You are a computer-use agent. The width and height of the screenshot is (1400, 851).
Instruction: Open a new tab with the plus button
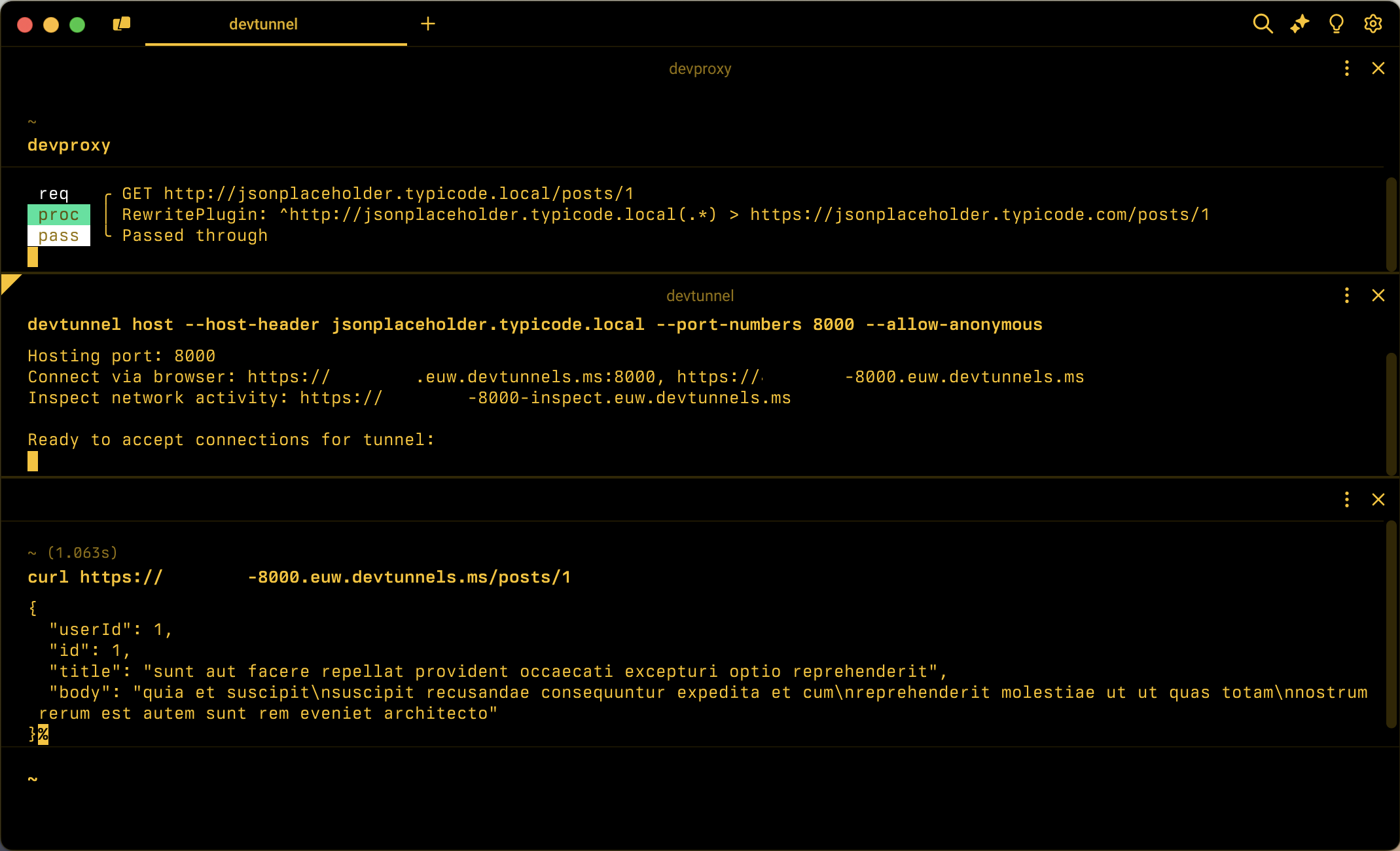428,24
